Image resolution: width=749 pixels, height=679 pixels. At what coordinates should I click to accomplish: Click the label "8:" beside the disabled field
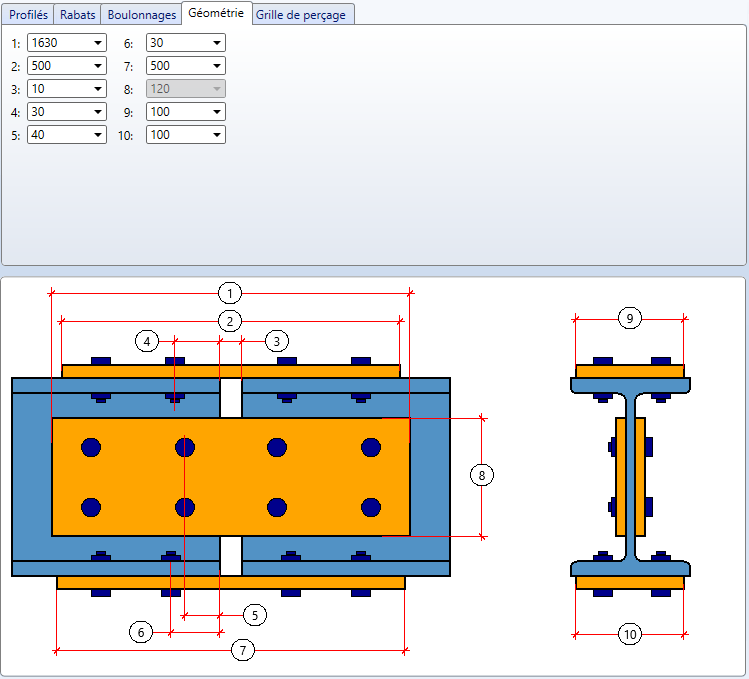click(x=128, y=90)
